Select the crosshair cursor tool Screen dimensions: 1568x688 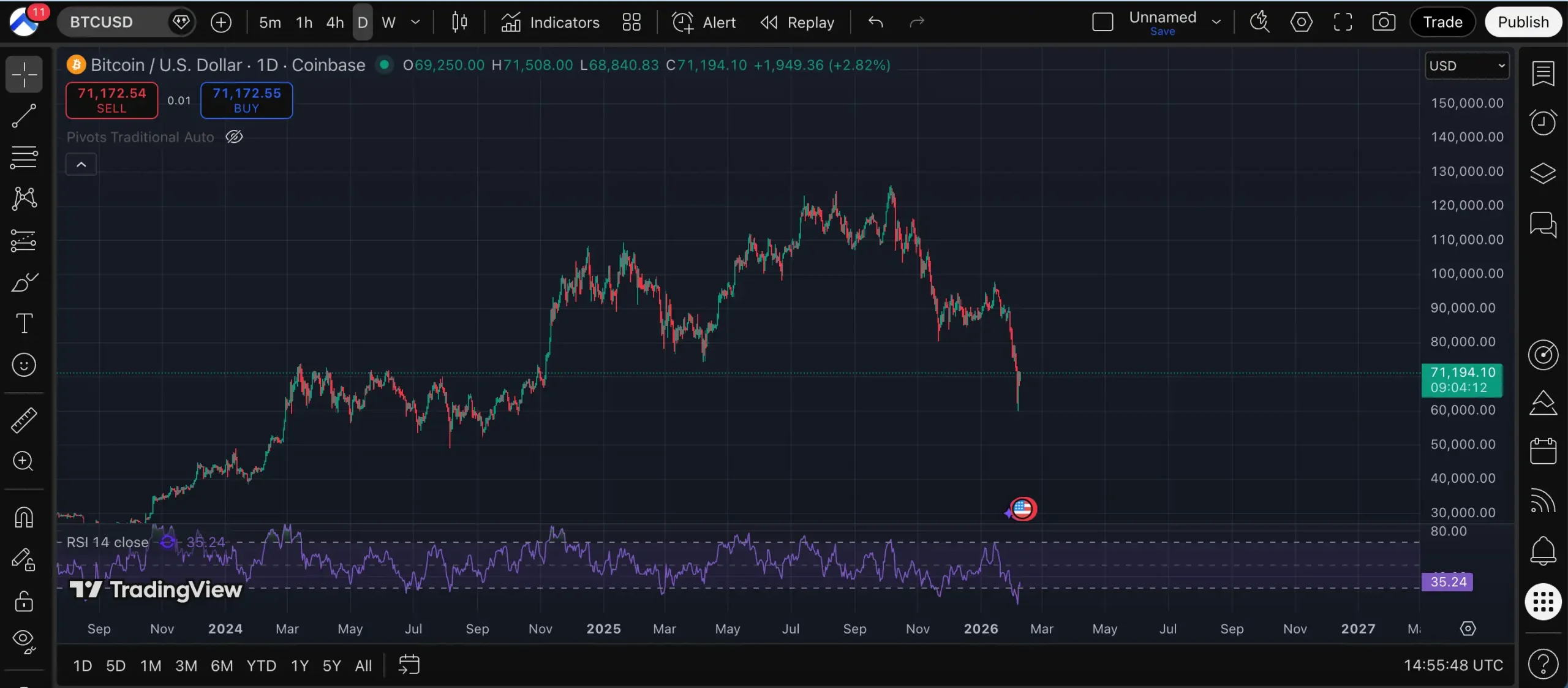click(x=24, y=75)
